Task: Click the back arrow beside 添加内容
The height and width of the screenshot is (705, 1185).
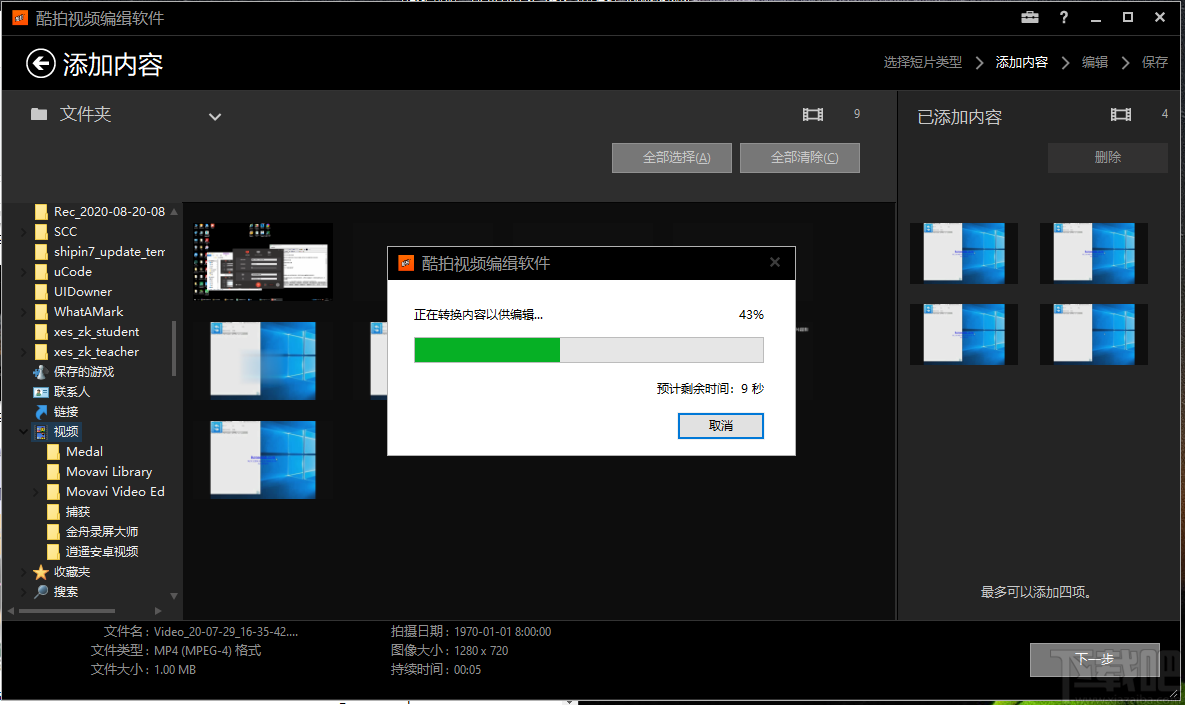Action: tap(40, 63)
